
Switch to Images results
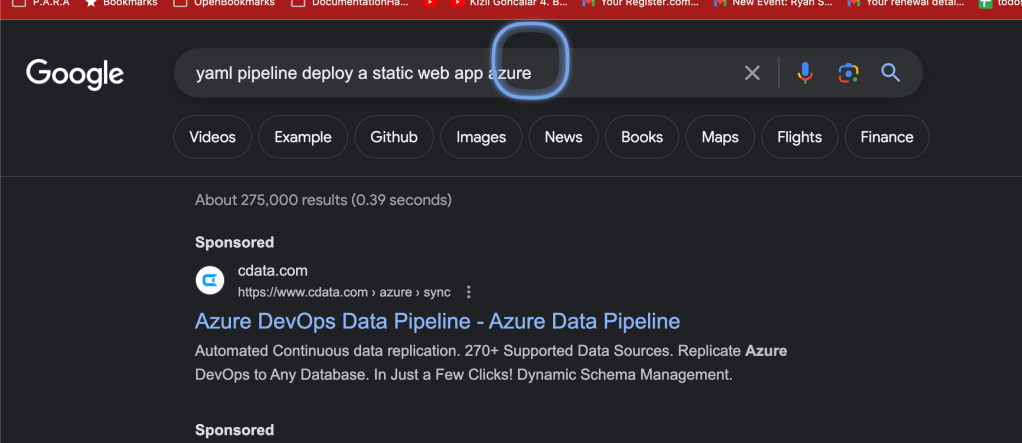[x=481, y=137]
